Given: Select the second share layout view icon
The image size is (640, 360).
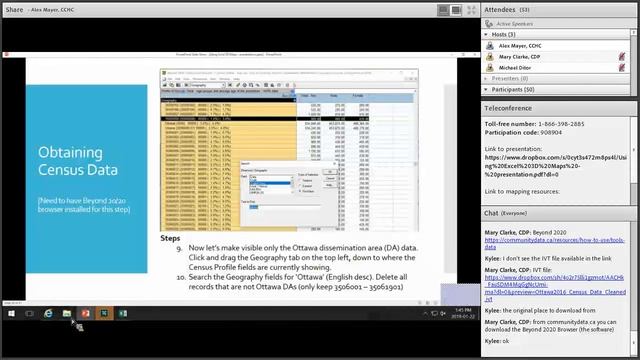Looking at the screenshot, I should tap(456, 10).
